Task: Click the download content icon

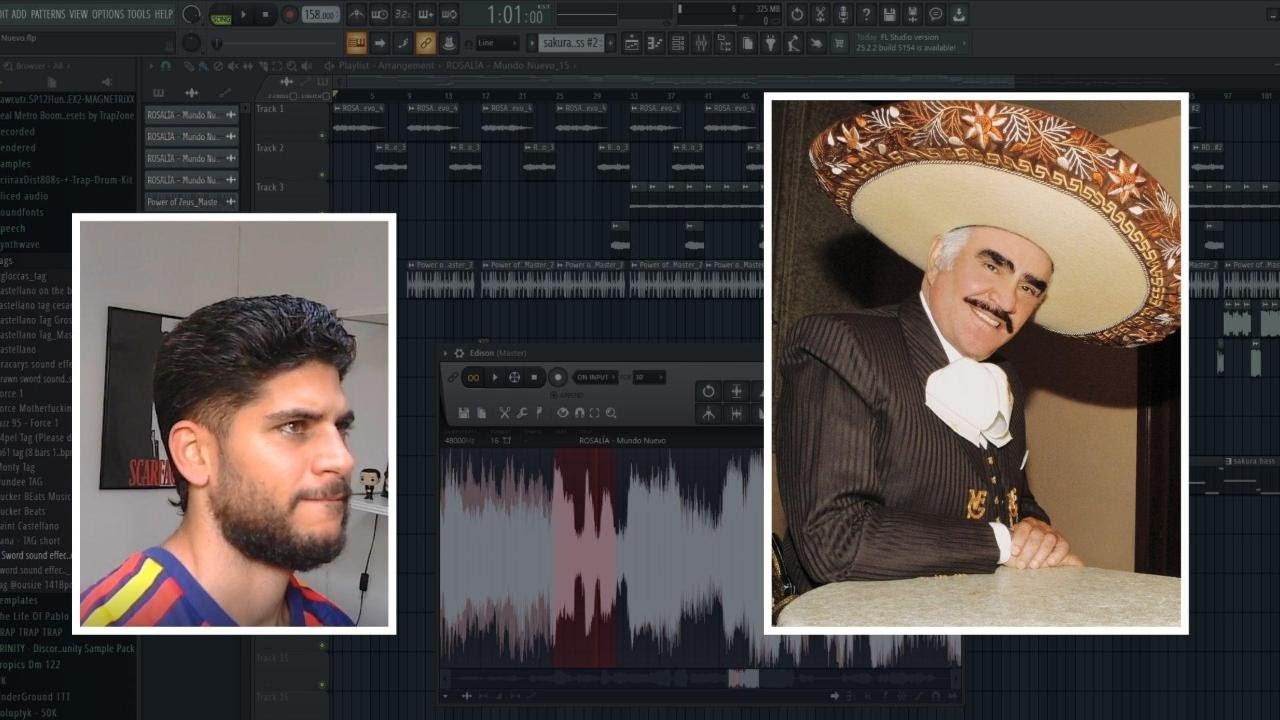Action: (958, 14)
